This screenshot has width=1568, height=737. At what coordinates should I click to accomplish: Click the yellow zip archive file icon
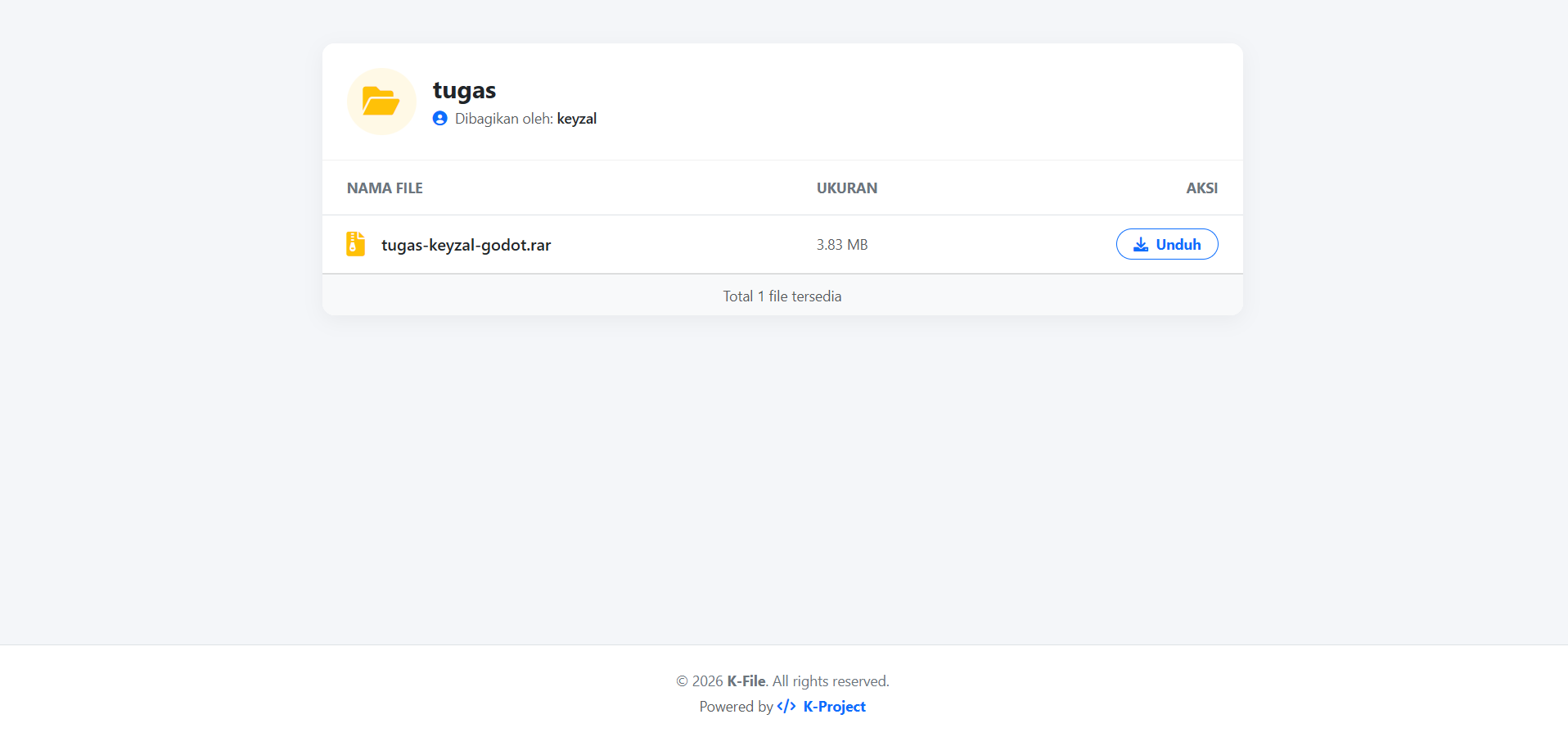point(355,244)
